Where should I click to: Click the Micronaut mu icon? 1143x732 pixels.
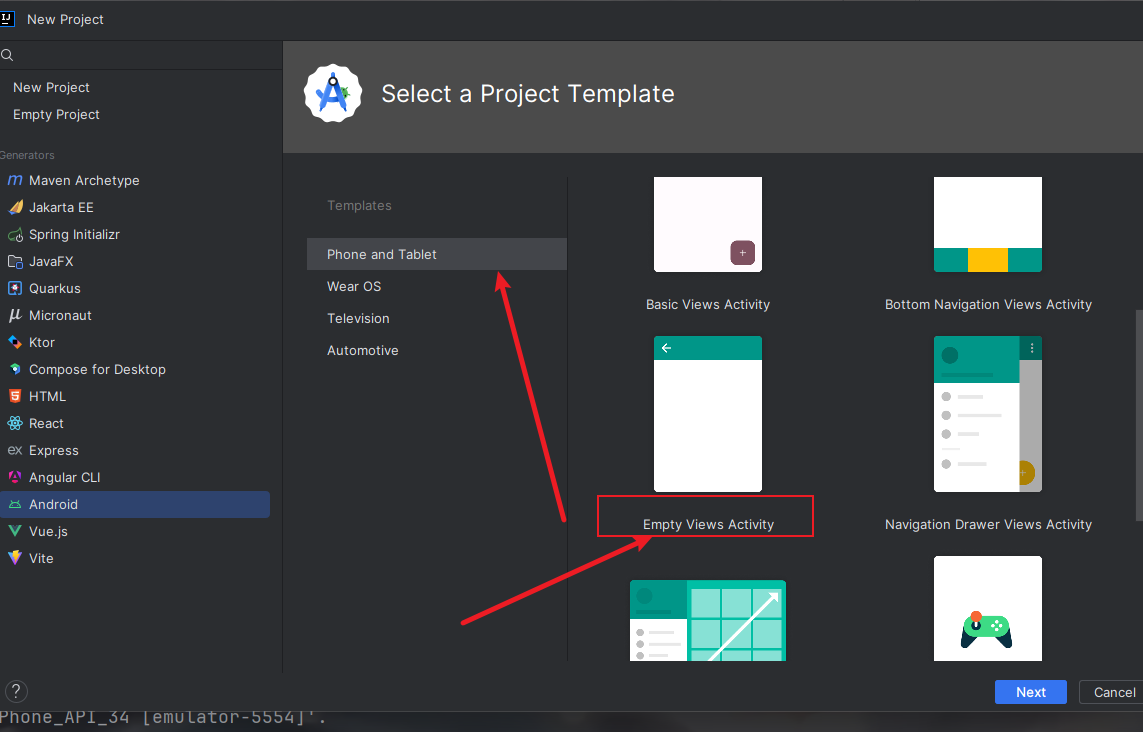point(15,315)
